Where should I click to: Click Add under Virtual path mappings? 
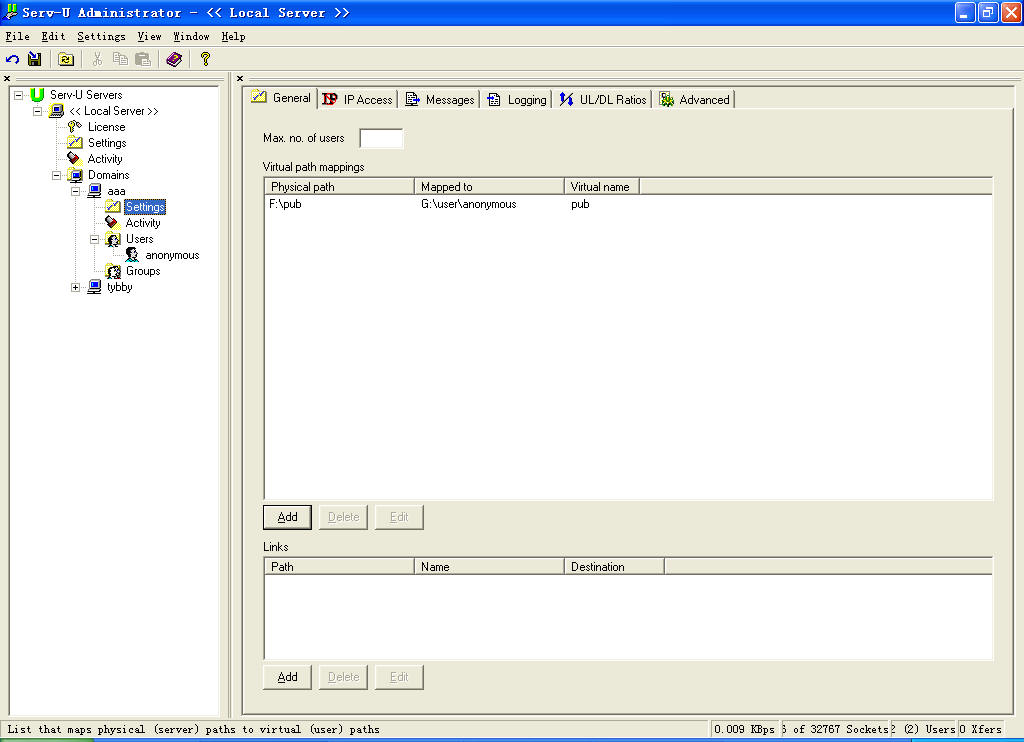pyautogui.click(x=287, y=517)
